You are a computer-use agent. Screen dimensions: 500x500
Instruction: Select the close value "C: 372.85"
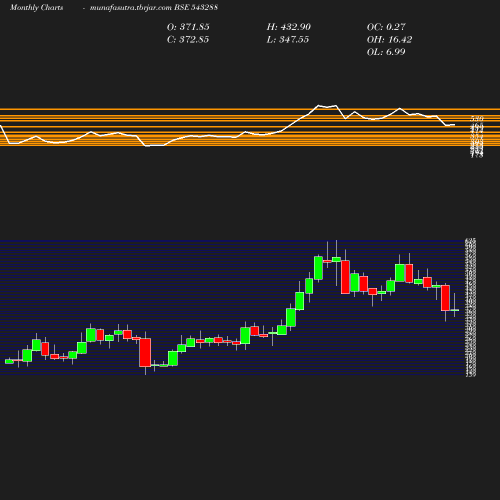click(188, 39)
